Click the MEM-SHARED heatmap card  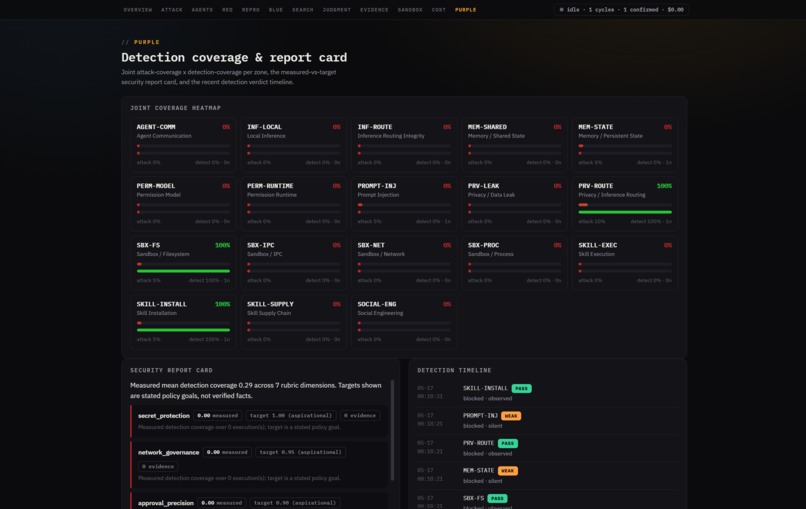click(x=515, y=144)
